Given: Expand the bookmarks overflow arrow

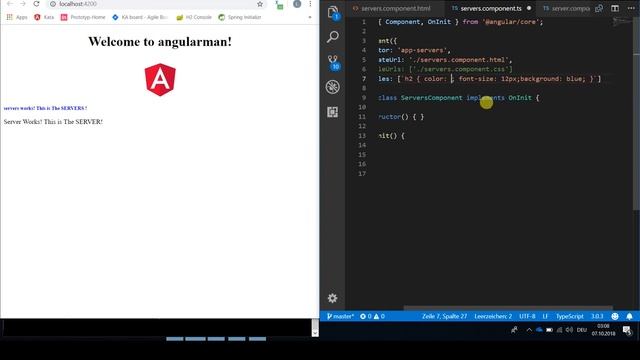Looking at the screenshot, I should (310, 17).
